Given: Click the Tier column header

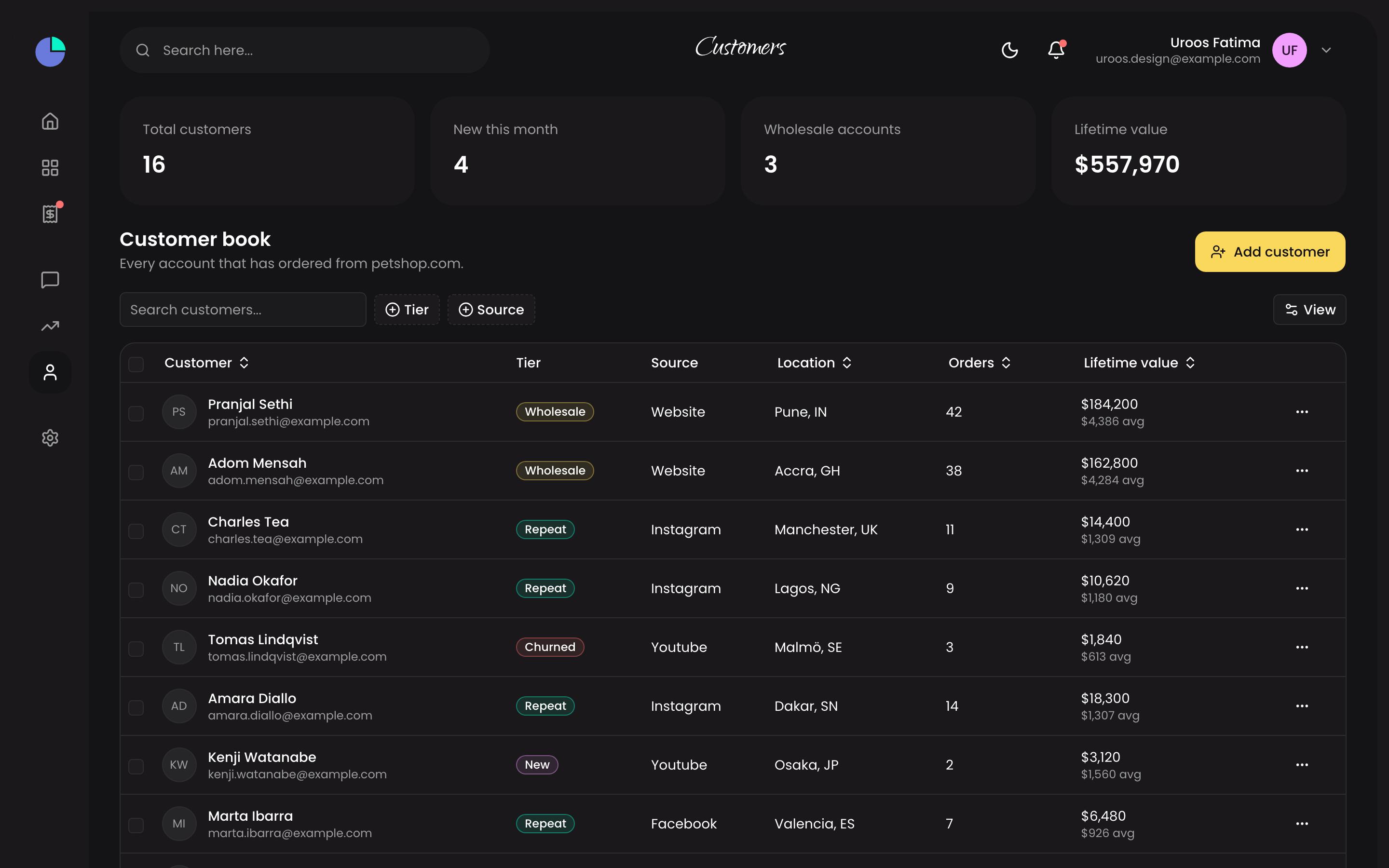Looking at the screenshot, I should (528, 363).
